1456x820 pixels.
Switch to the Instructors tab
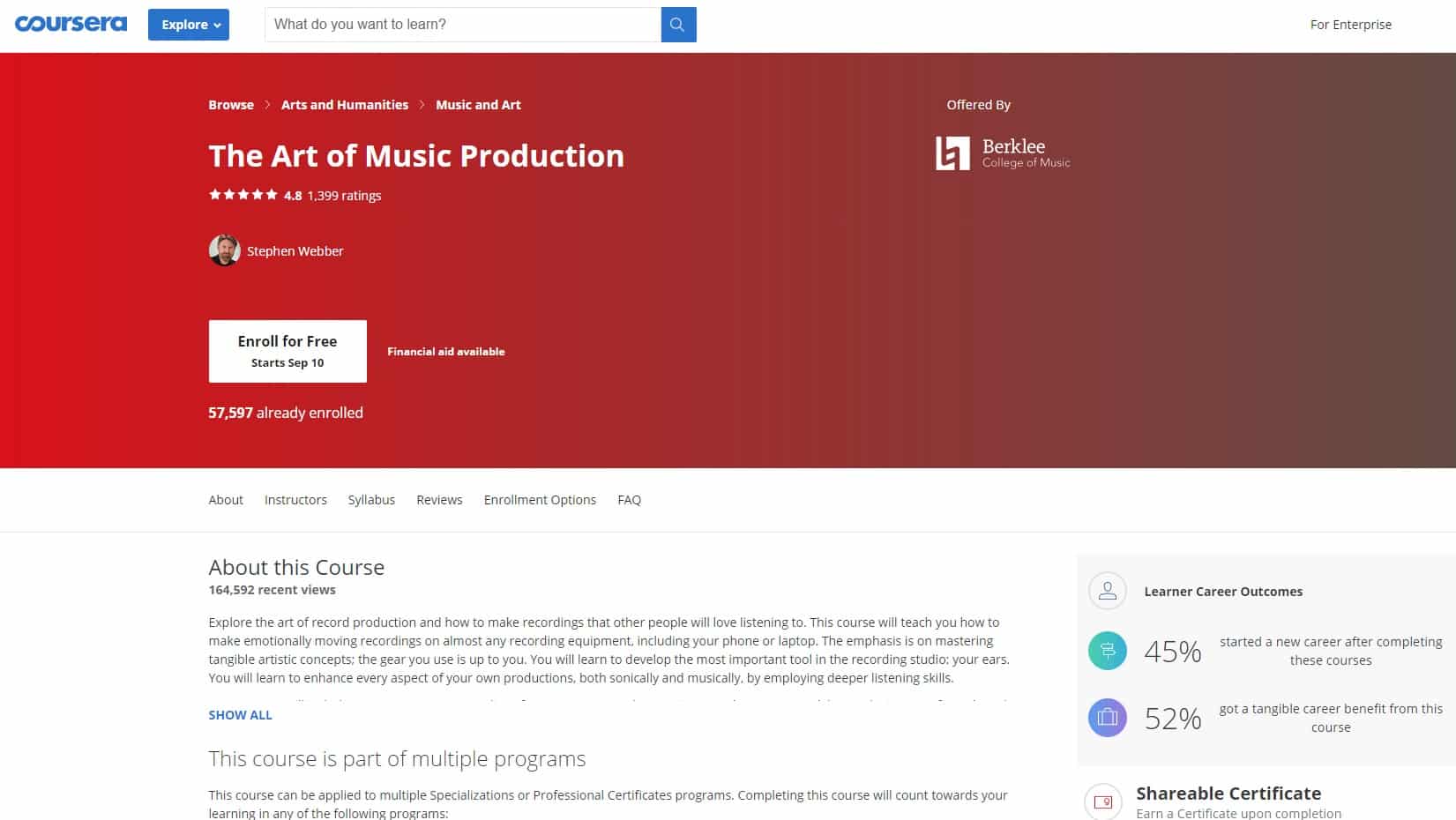295,500
